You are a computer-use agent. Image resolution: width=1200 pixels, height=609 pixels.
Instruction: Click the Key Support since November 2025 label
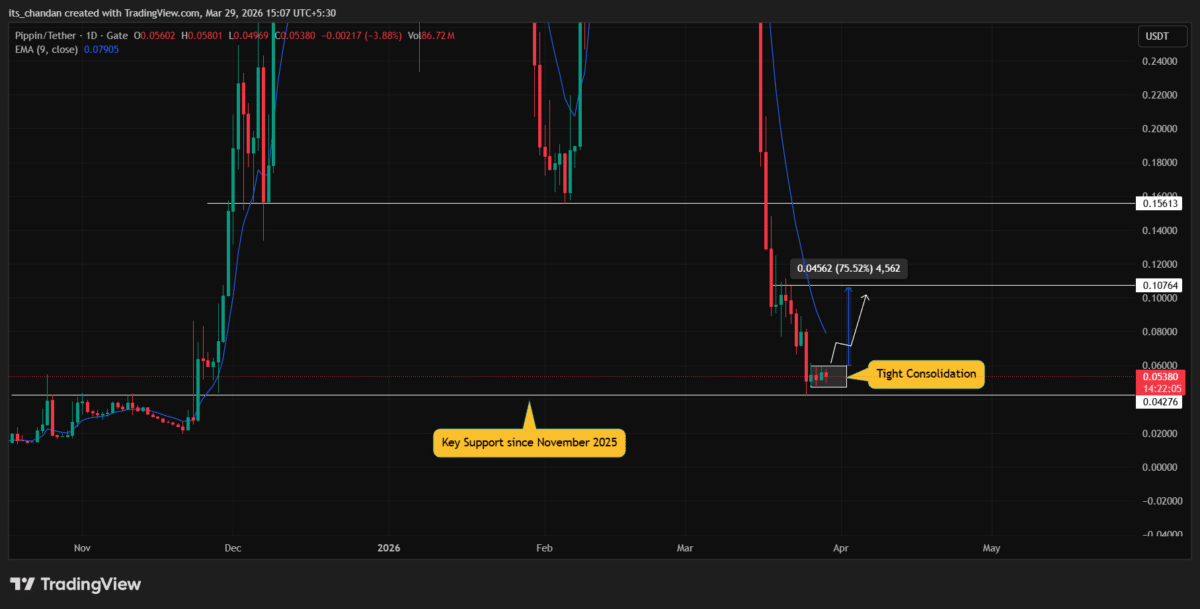[x=529, y=442]
